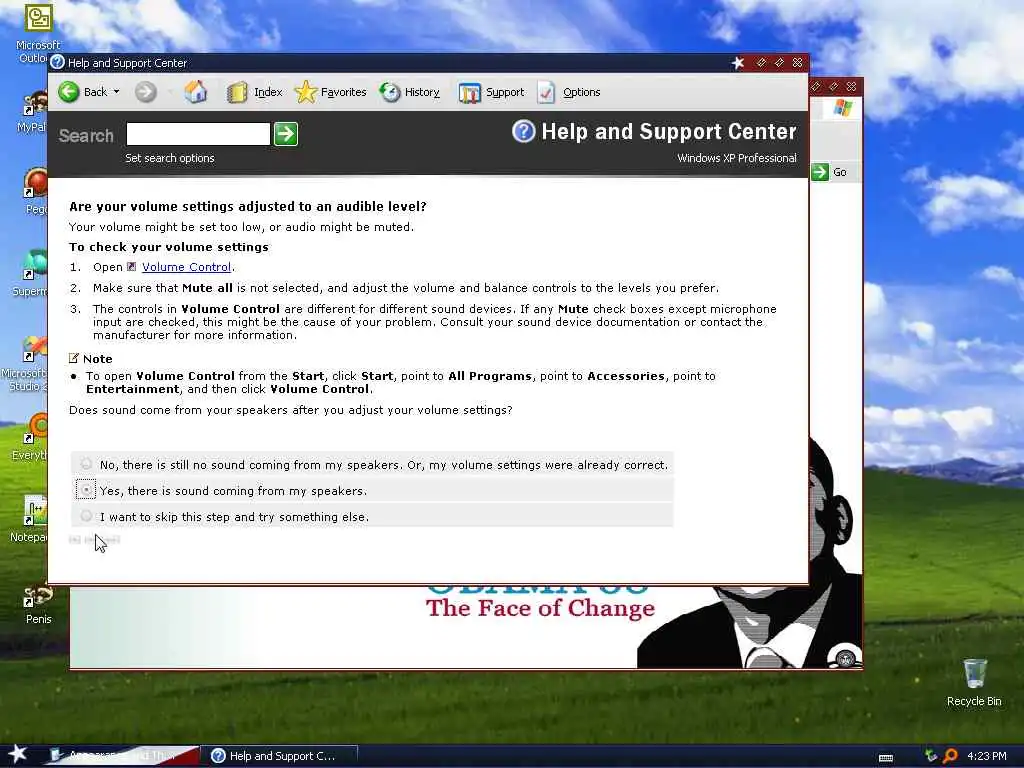
Task: Click the 4:23 PM taskbar clock
Action: 986,756
